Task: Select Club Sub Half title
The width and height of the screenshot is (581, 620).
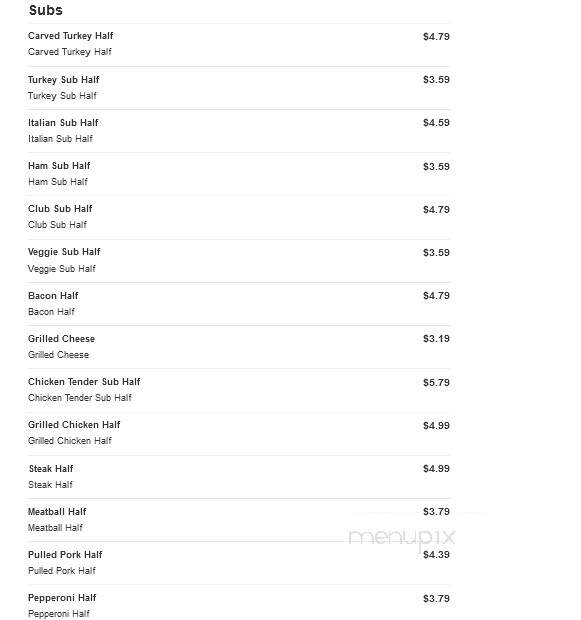Action: 60,209
